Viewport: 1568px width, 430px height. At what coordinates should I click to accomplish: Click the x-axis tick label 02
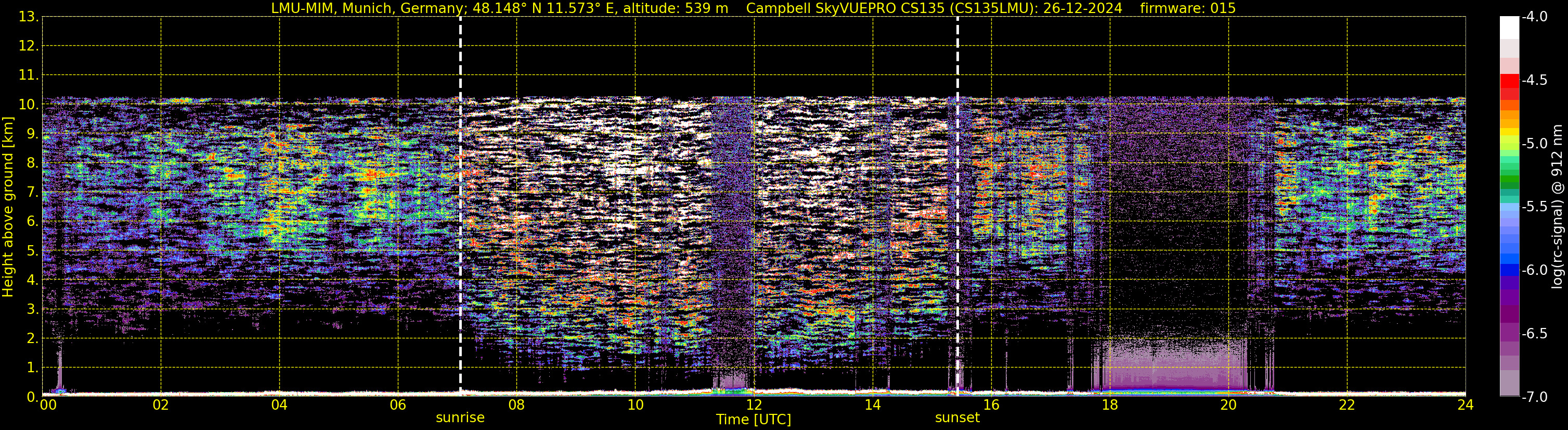[x=161, y=405]
